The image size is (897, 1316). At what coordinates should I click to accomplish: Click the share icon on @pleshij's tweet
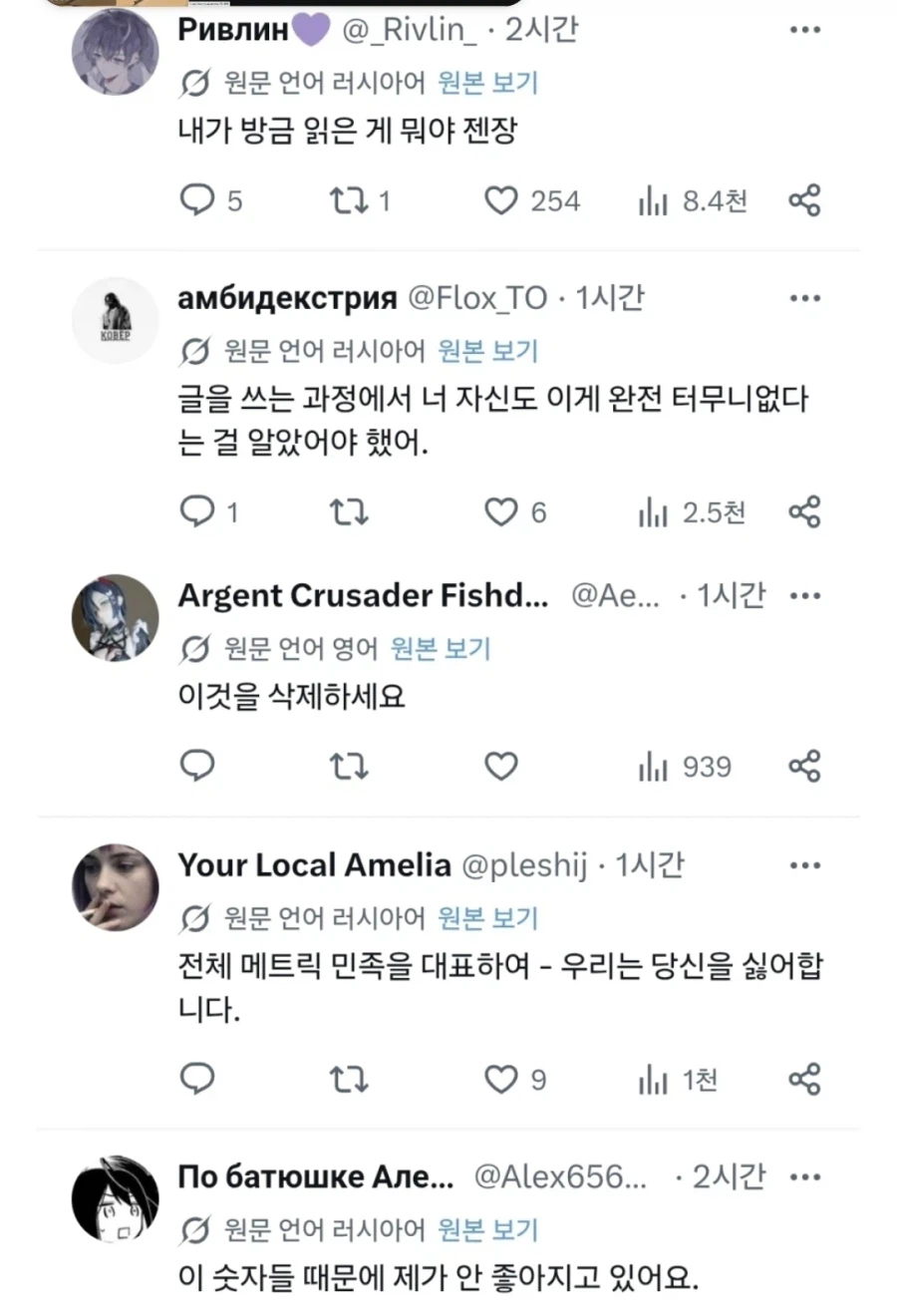click(x=804, y=1079)
